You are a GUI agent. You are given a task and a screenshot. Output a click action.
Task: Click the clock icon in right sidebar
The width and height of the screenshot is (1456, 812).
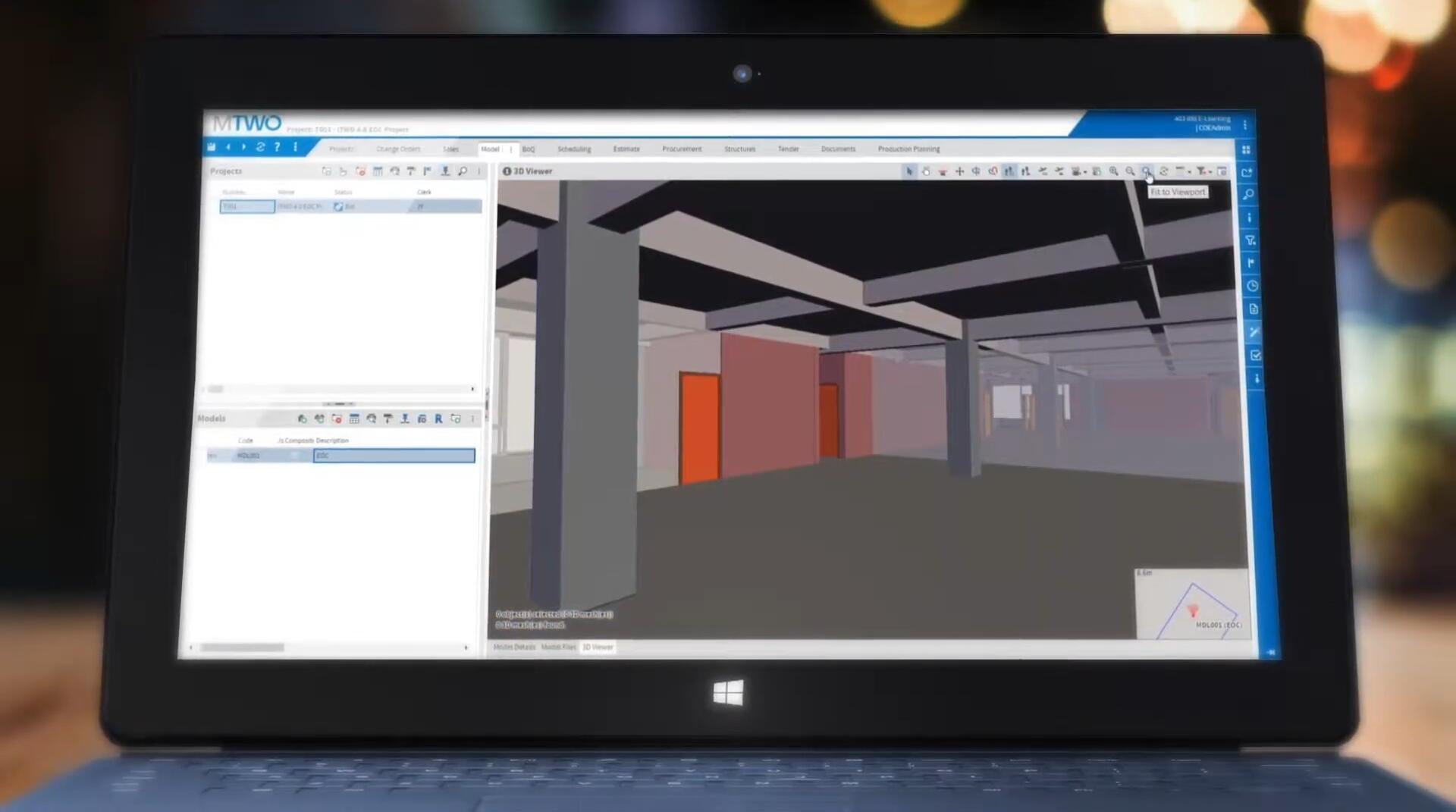point(1253,286)
